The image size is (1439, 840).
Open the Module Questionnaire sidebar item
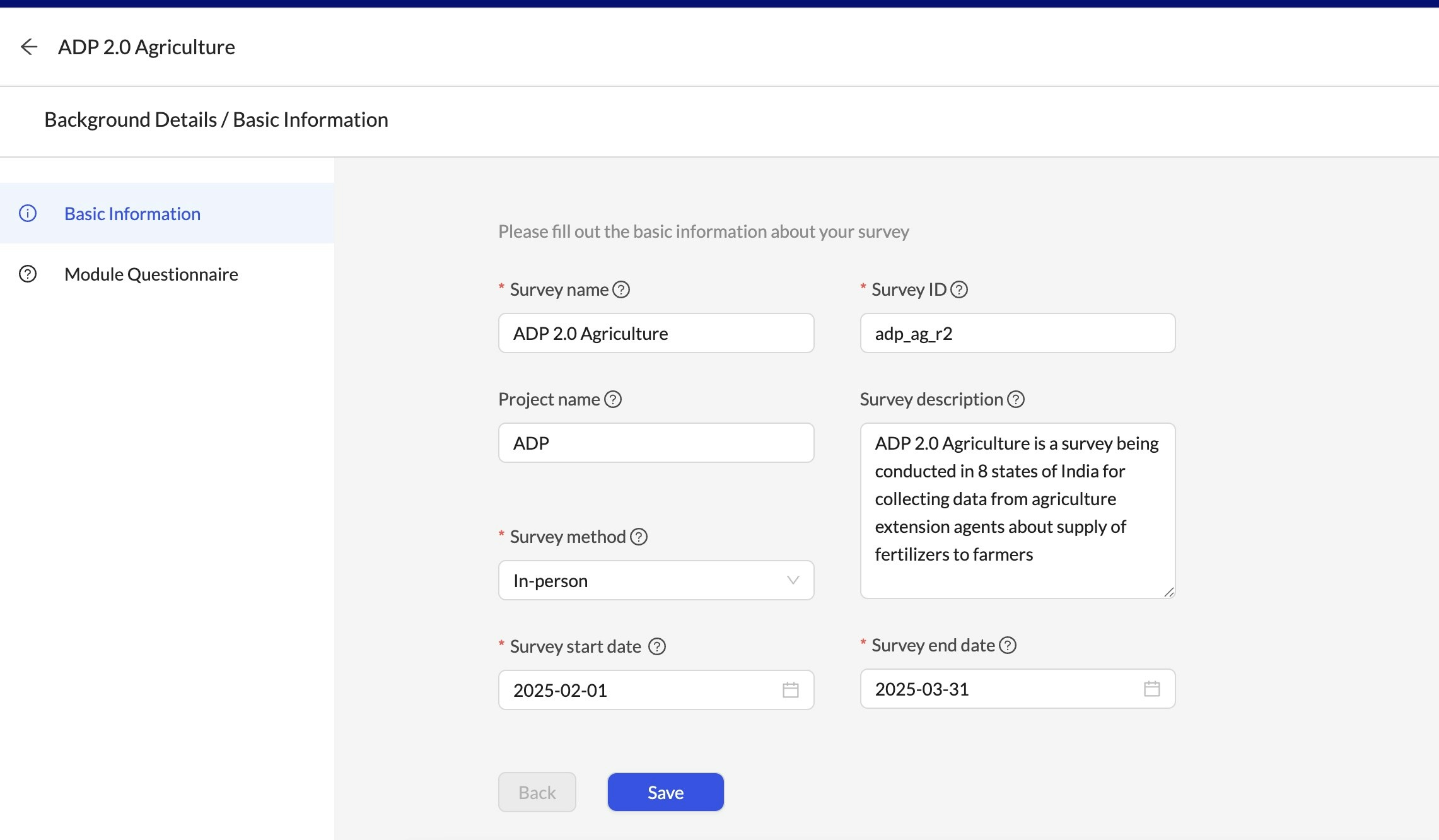(151, 274)
